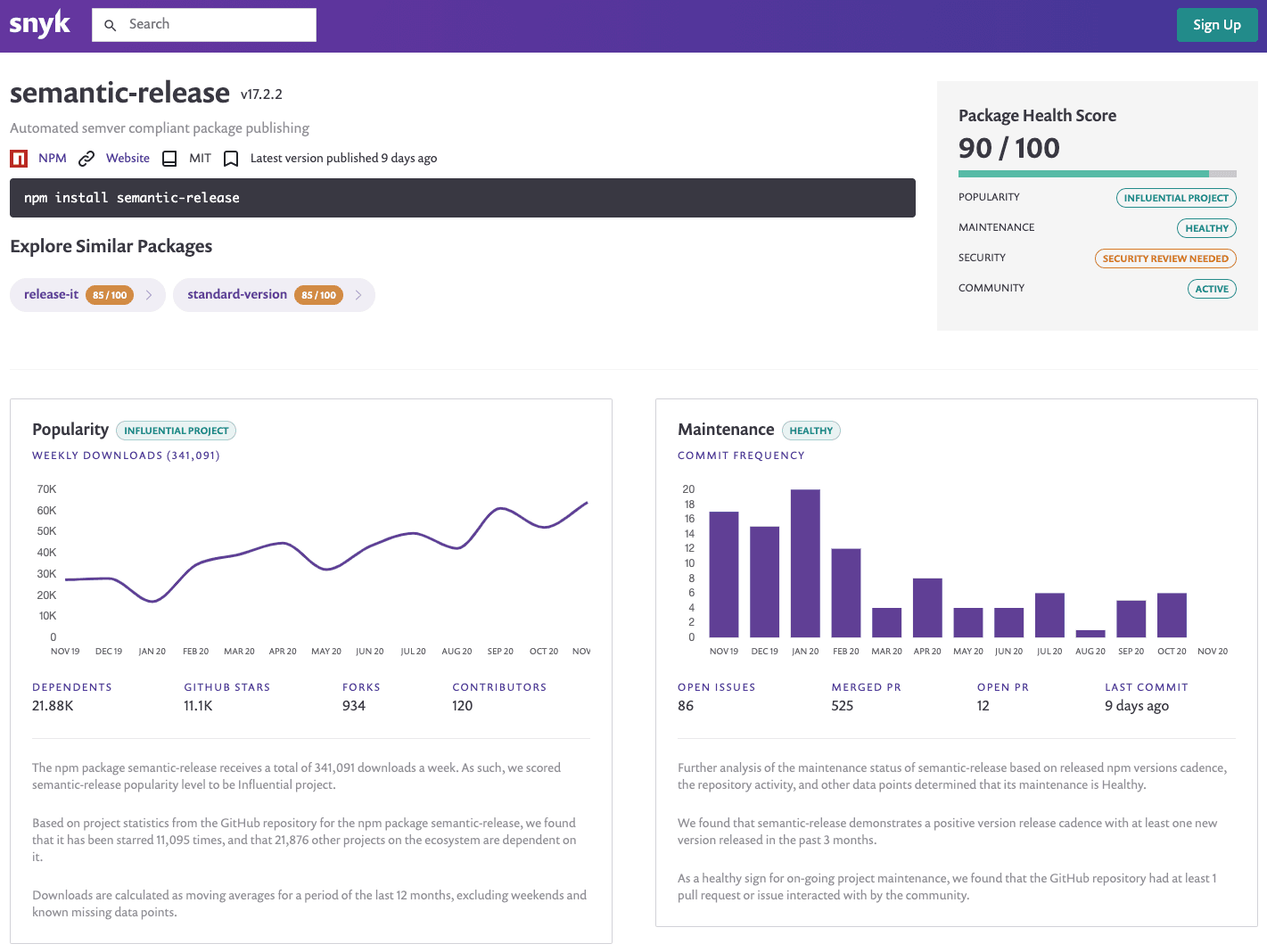The width and height of the screenshot is (1267, 952).
Task: Click the HEALTHY badge in health score panel
Action: pyautogui.click(x=1206, y=228)
